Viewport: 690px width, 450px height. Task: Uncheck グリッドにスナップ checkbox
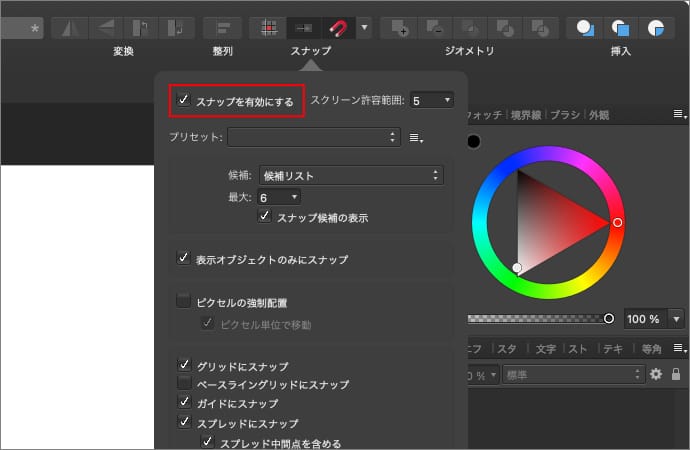click(x=184, y=366)
